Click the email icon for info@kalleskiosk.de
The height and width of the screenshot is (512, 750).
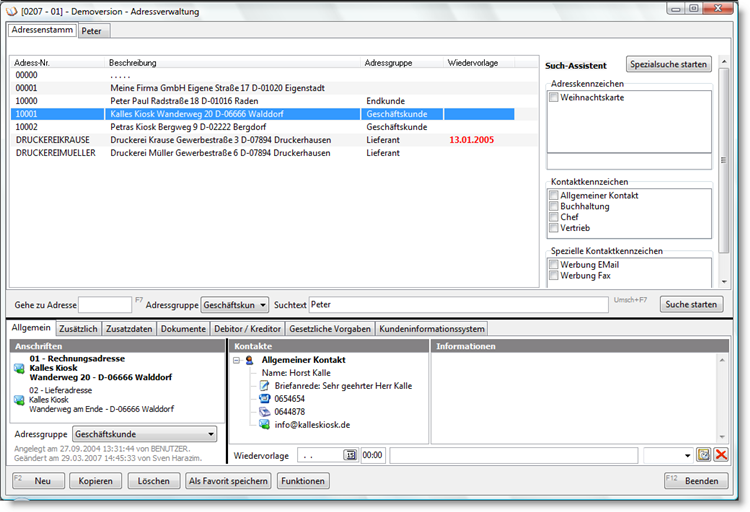(265, 424)
